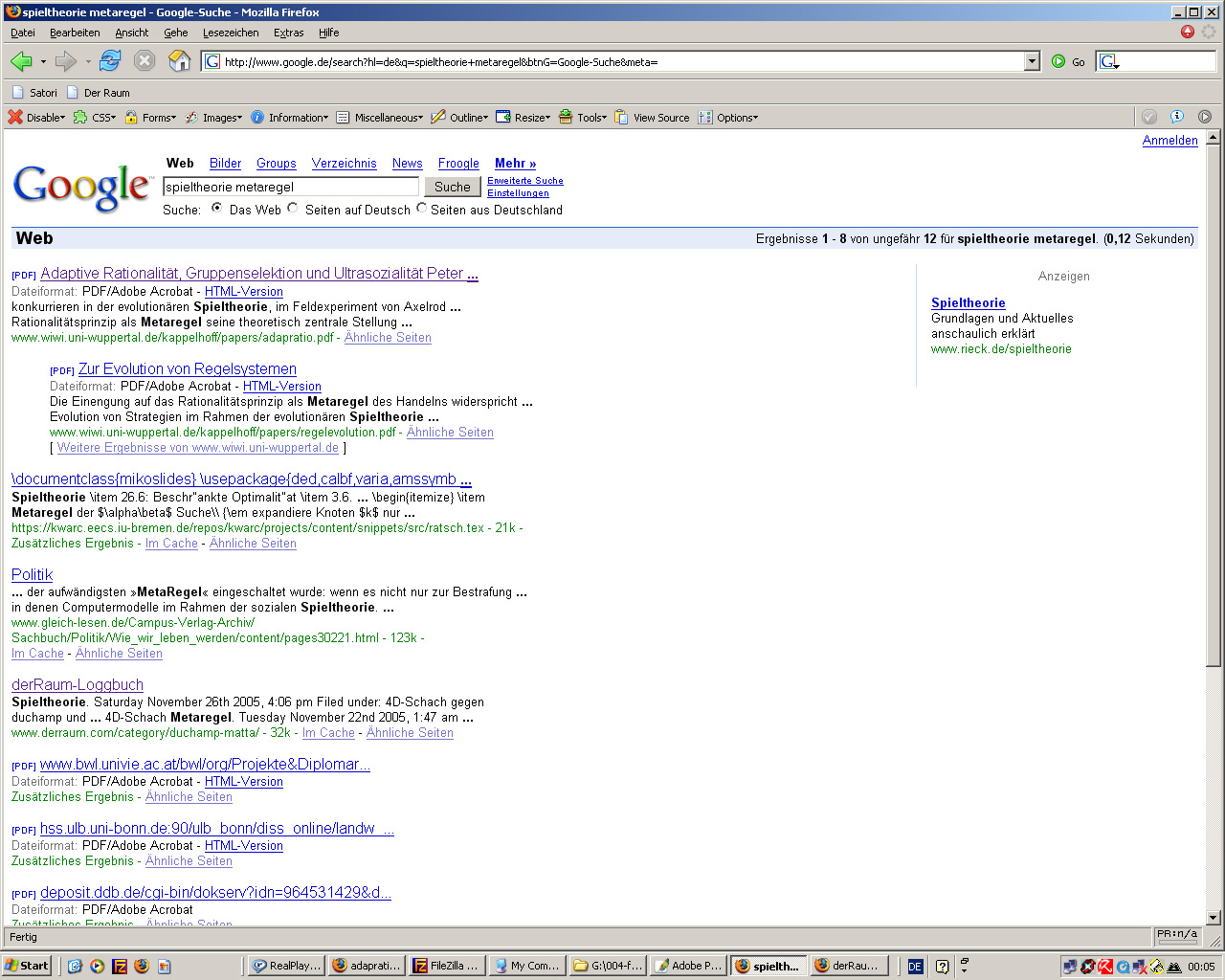Open the RealPlayer taskbar window
The height and width of the screenshot is (980, 1225).
285,966
